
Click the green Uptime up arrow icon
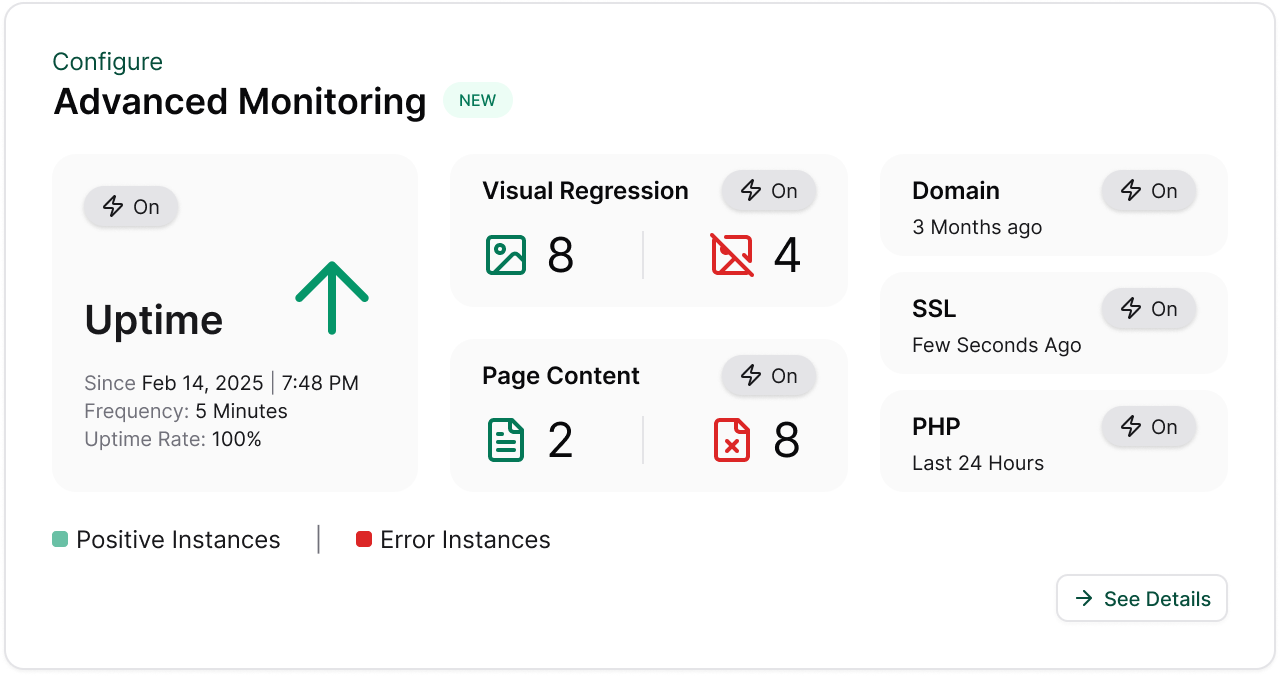tap(332, 297)
